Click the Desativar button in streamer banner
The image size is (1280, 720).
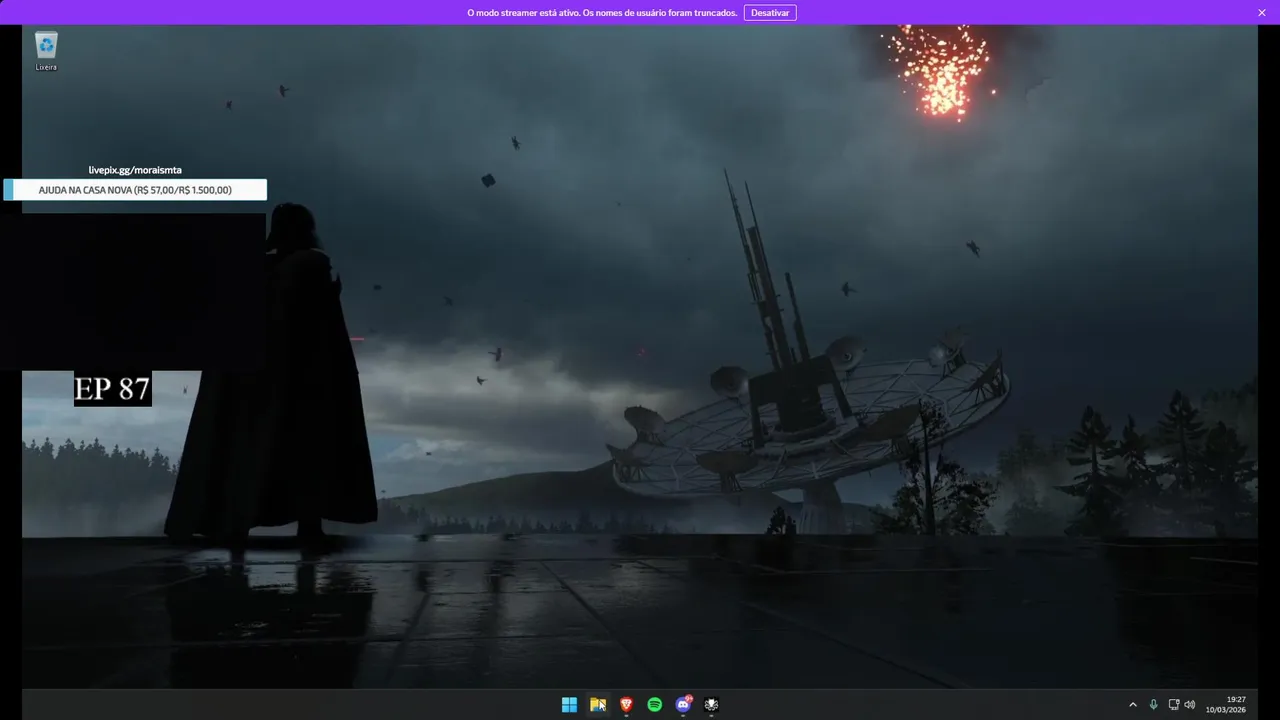pyautogui.click(x=770, y=13)
